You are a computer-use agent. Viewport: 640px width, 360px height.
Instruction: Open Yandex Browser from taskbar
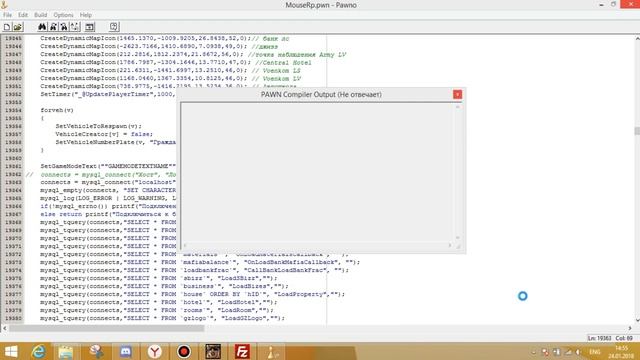pyautogui.click(x=155, y=351)
